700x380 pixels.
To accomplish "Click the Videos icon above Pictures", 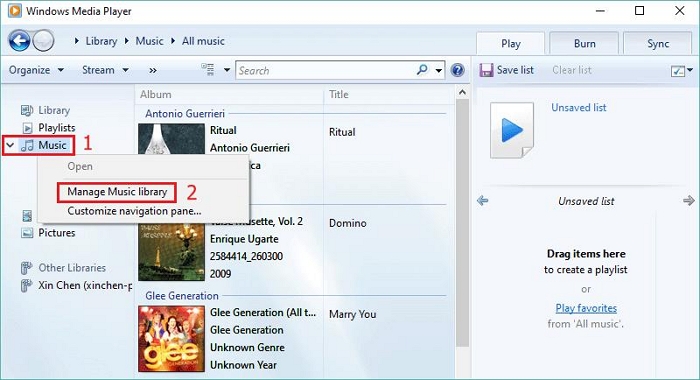I will pyautogui.click(x=27, y=216).
